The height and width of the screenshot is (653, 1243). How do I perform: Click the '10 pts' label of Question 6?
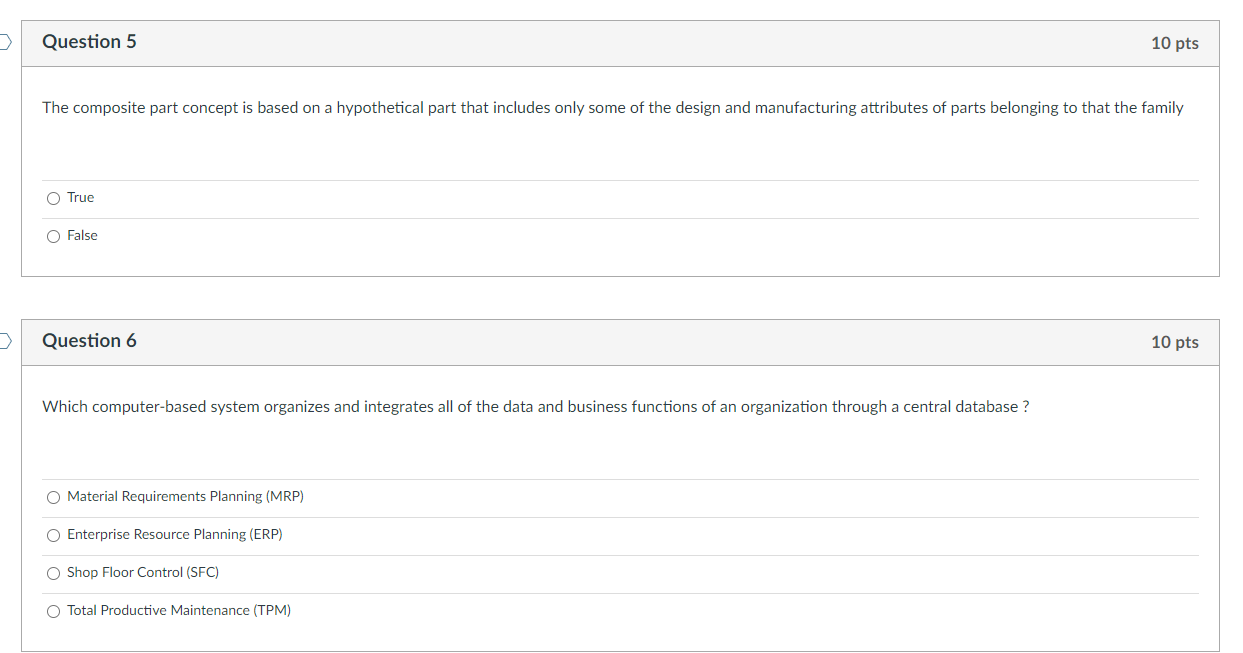click(1174, 342)
